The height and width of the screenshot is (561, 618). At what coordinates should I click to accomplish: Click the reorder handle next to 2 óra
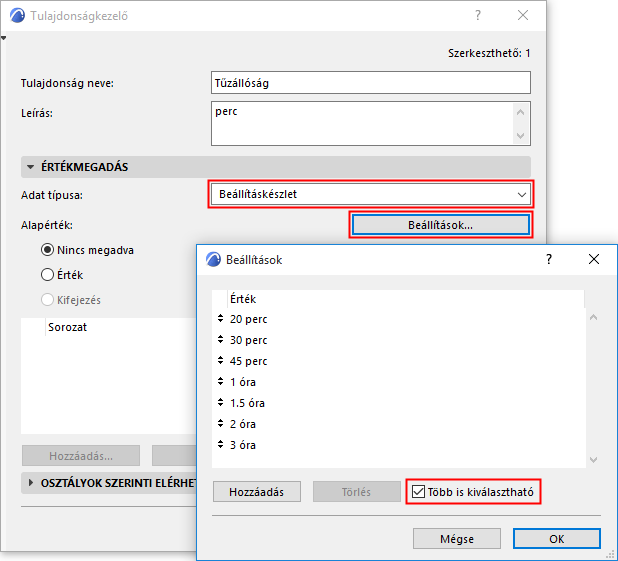(220, 423)
